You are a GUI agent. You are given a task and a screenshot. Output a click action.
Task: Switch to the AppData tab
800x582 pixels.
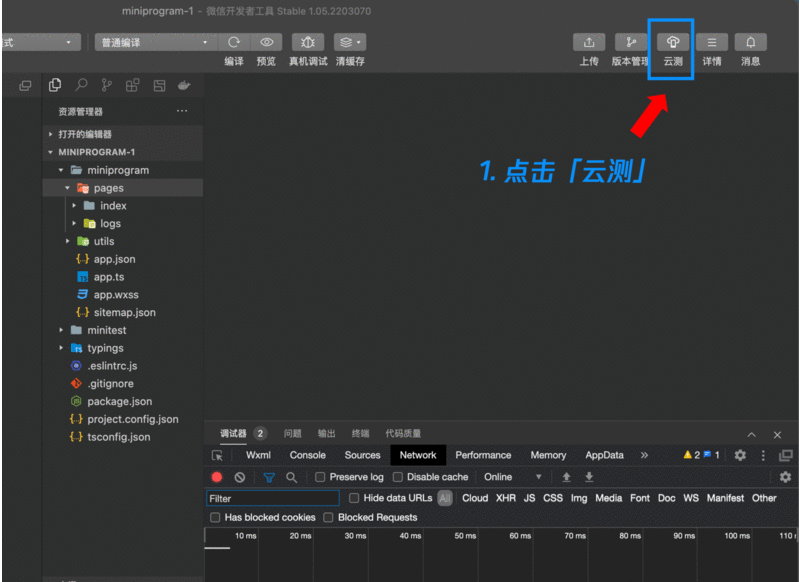click(x=604, y=455)
